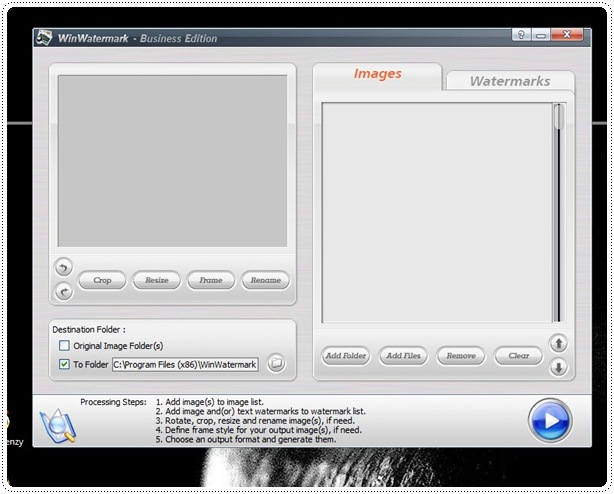Image resolution: width=614 pixels, height=494 pixels.
Task: Click the destination folder path field
Action: point(185,364)
